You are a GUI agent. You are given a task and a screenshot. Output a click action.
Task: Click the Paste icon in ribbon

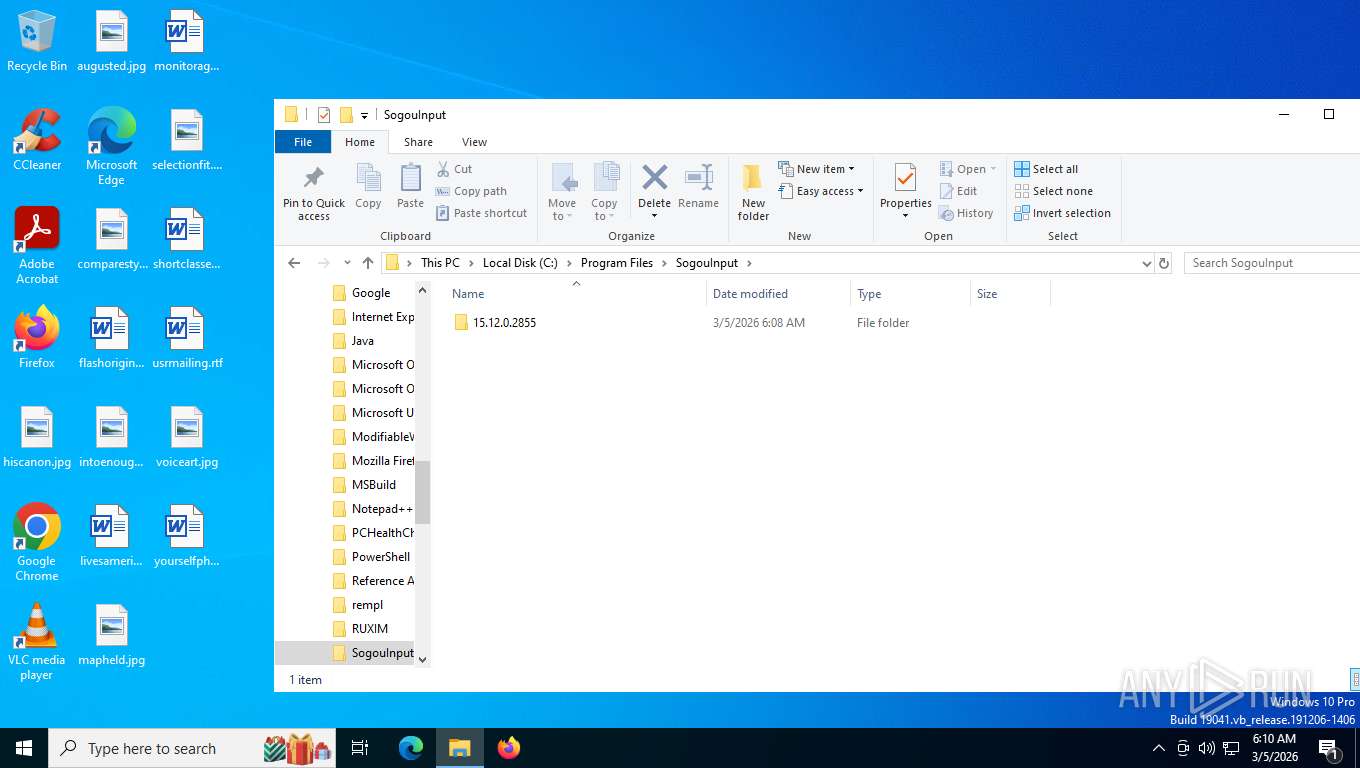point(410,178)
